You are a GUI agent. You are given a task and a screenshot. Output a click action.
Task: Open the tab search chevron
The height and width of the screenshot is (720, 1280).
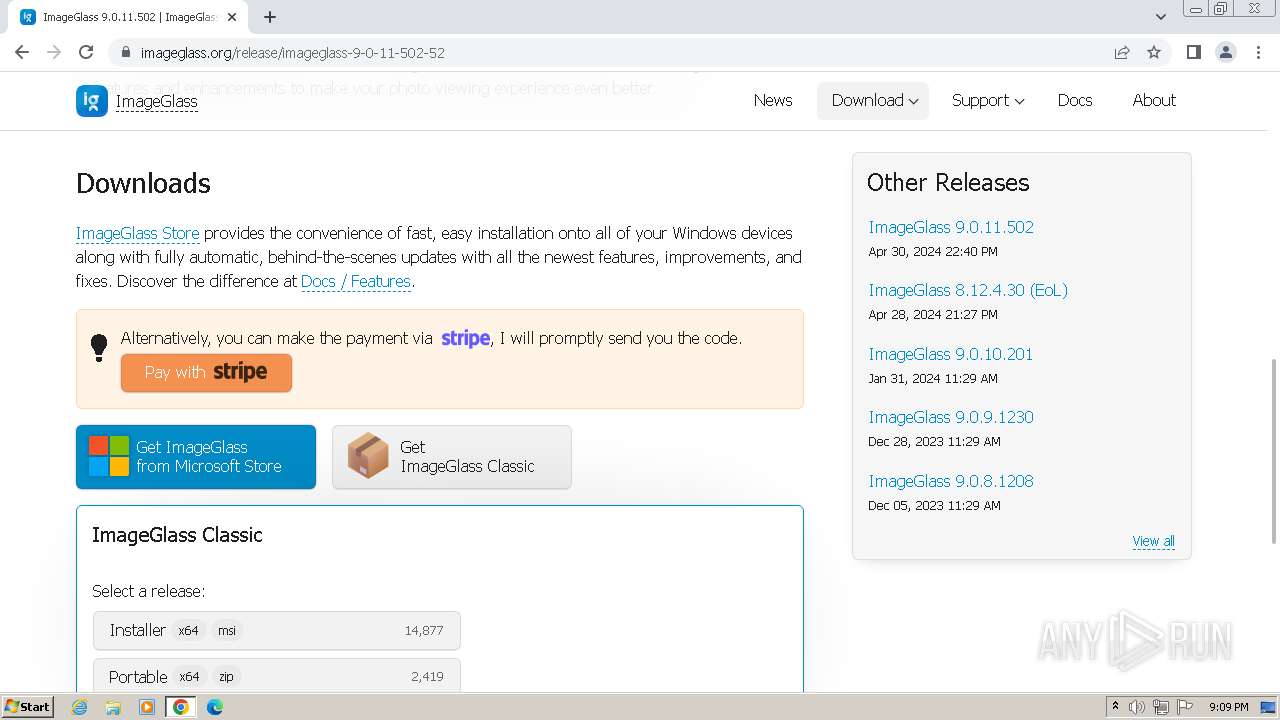tap(1161, 17)
